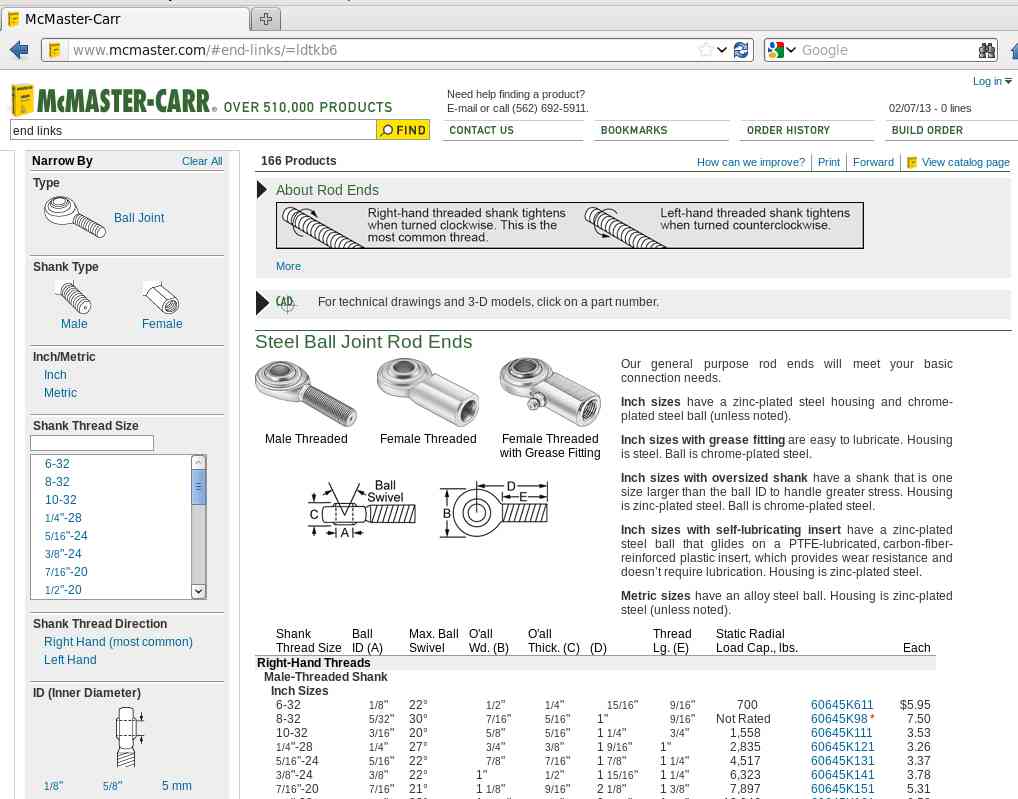This screenshot has width=1018, height=799.
Task: Select 7/16"-20 in thread size list
Action: 66,572
